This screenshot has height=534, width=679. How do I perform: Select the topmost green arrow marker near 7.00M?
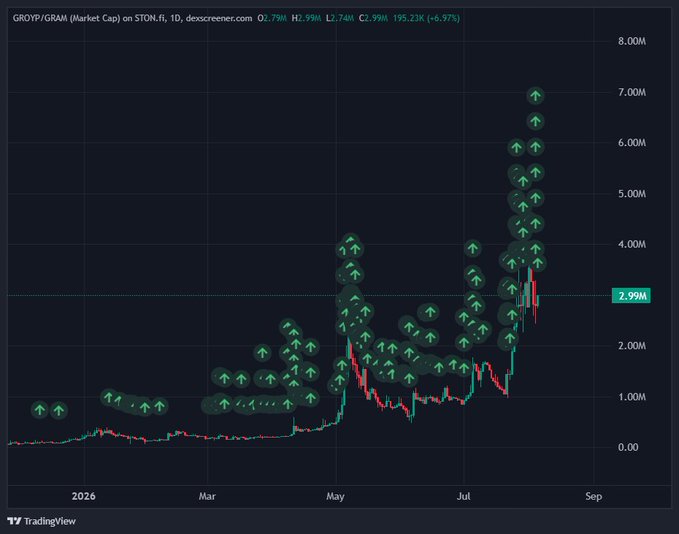536,96
